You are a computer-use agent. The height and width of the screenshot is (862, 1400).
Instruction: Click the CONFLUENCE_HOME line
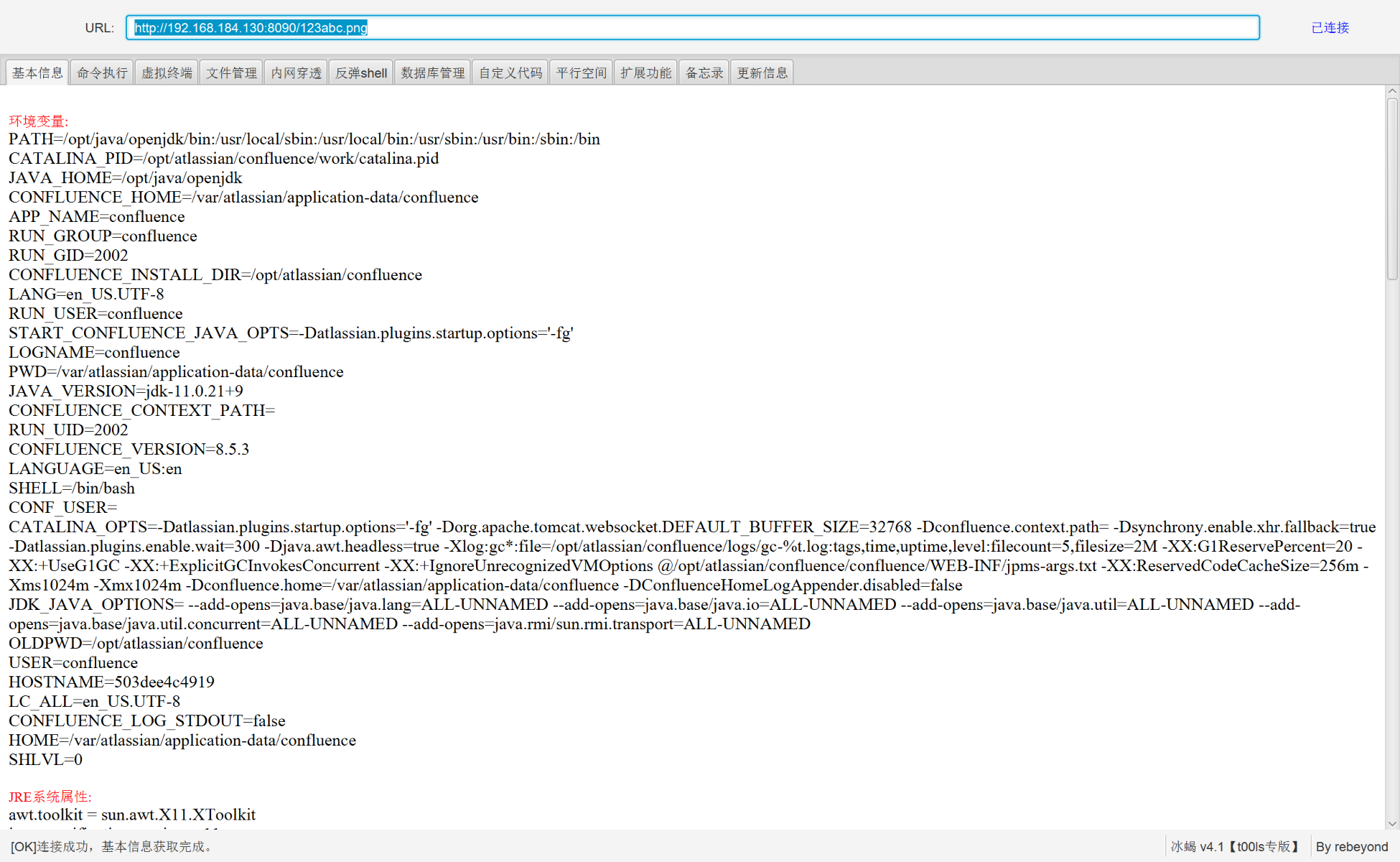click(x=243, y=197)
